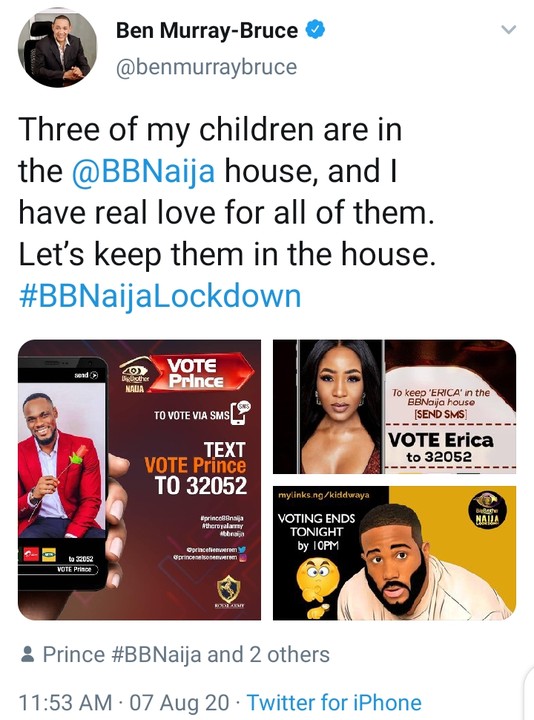Open the Ben Murray-Bruce display name
This screenshot has width=534, height=720.
(207, 30)
